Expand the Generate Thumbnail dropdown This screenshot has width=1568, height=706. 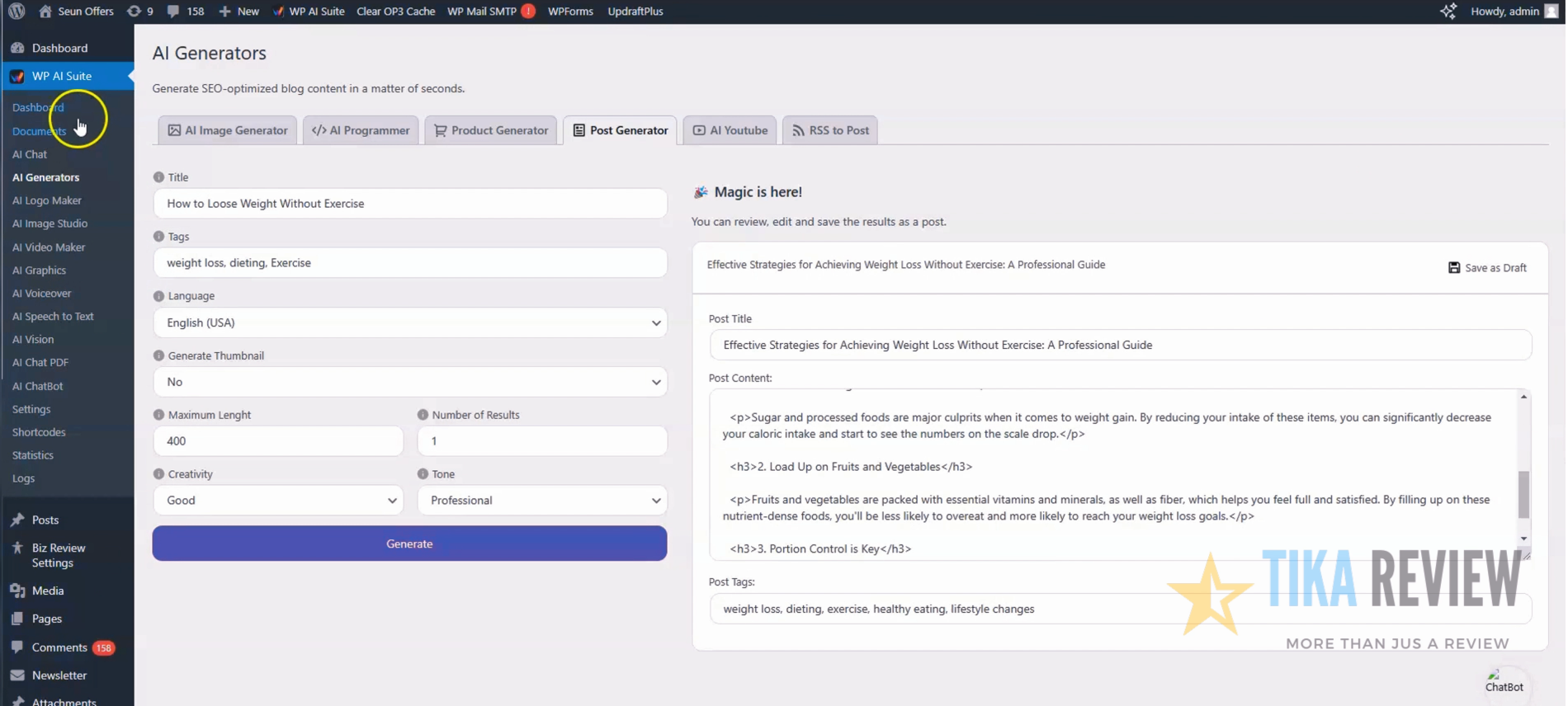click(x=410, y=382)
